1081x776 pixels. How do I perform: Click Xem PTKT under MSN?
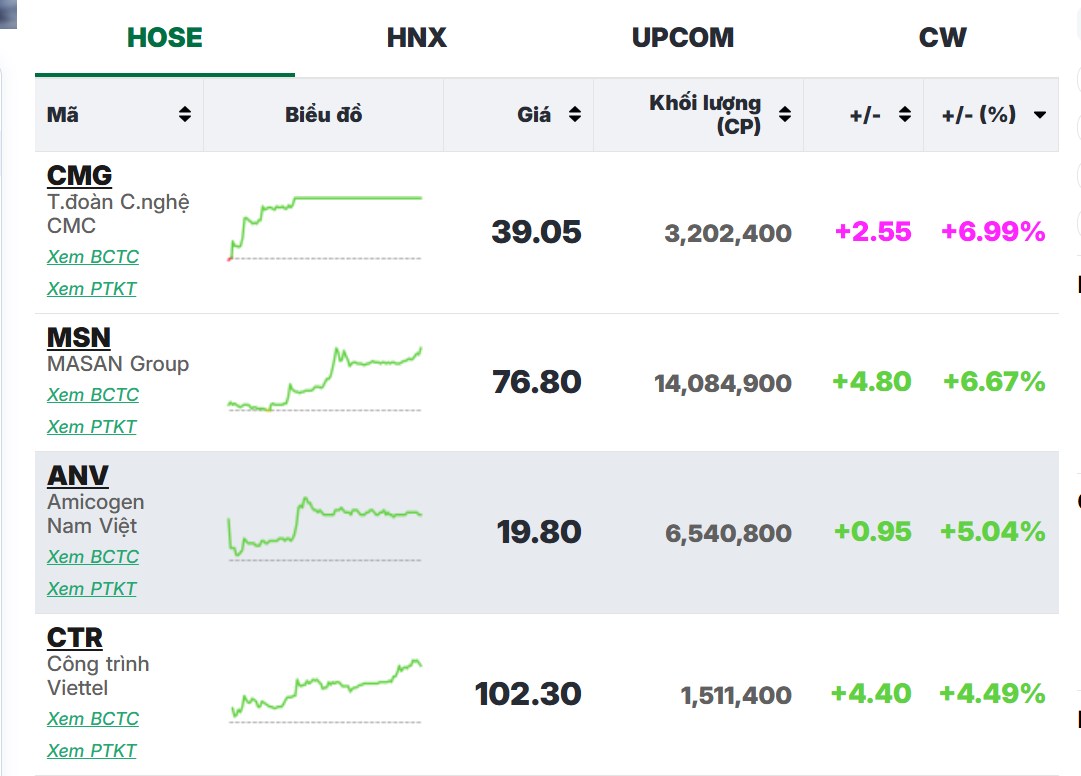click(x=92, y=427)
